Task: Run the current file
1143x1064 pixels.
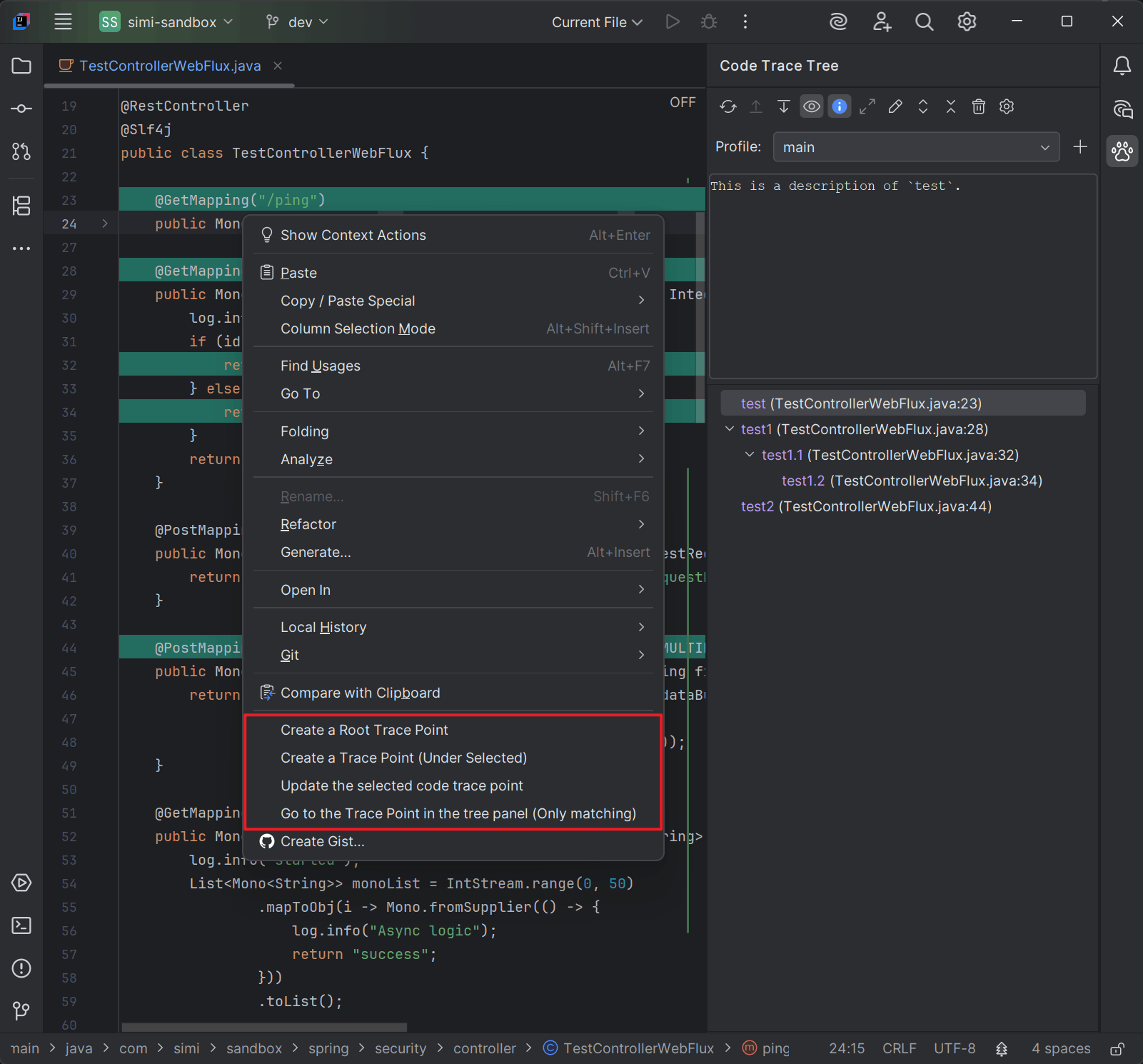Action: click(x=673, y=21)
